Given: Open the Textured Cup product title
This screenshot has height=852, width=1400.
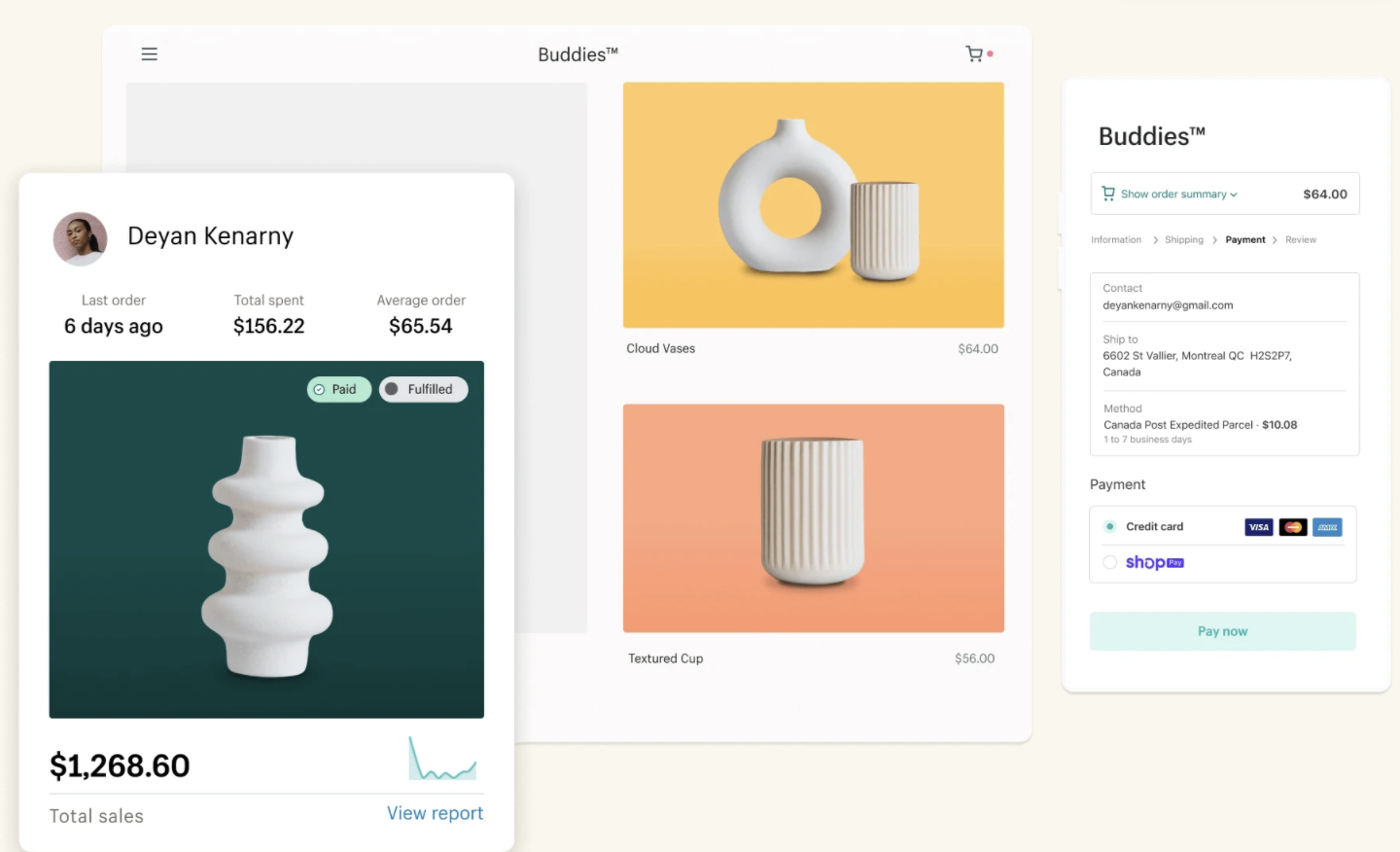Looking at the screenshot, I should 666,658.
